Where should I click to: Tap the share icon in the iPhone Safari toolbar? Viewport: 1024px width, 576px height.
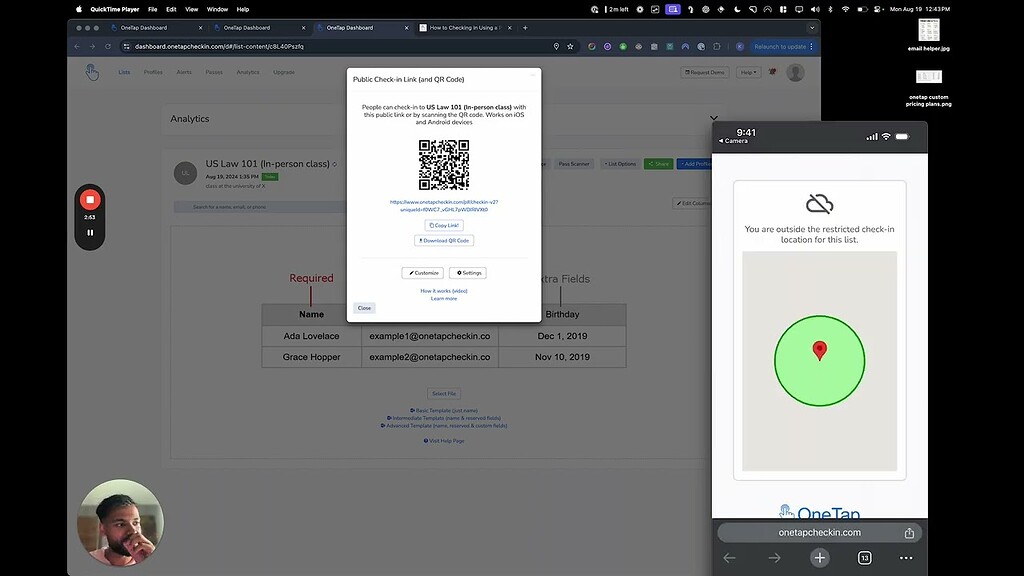(909, 532)
